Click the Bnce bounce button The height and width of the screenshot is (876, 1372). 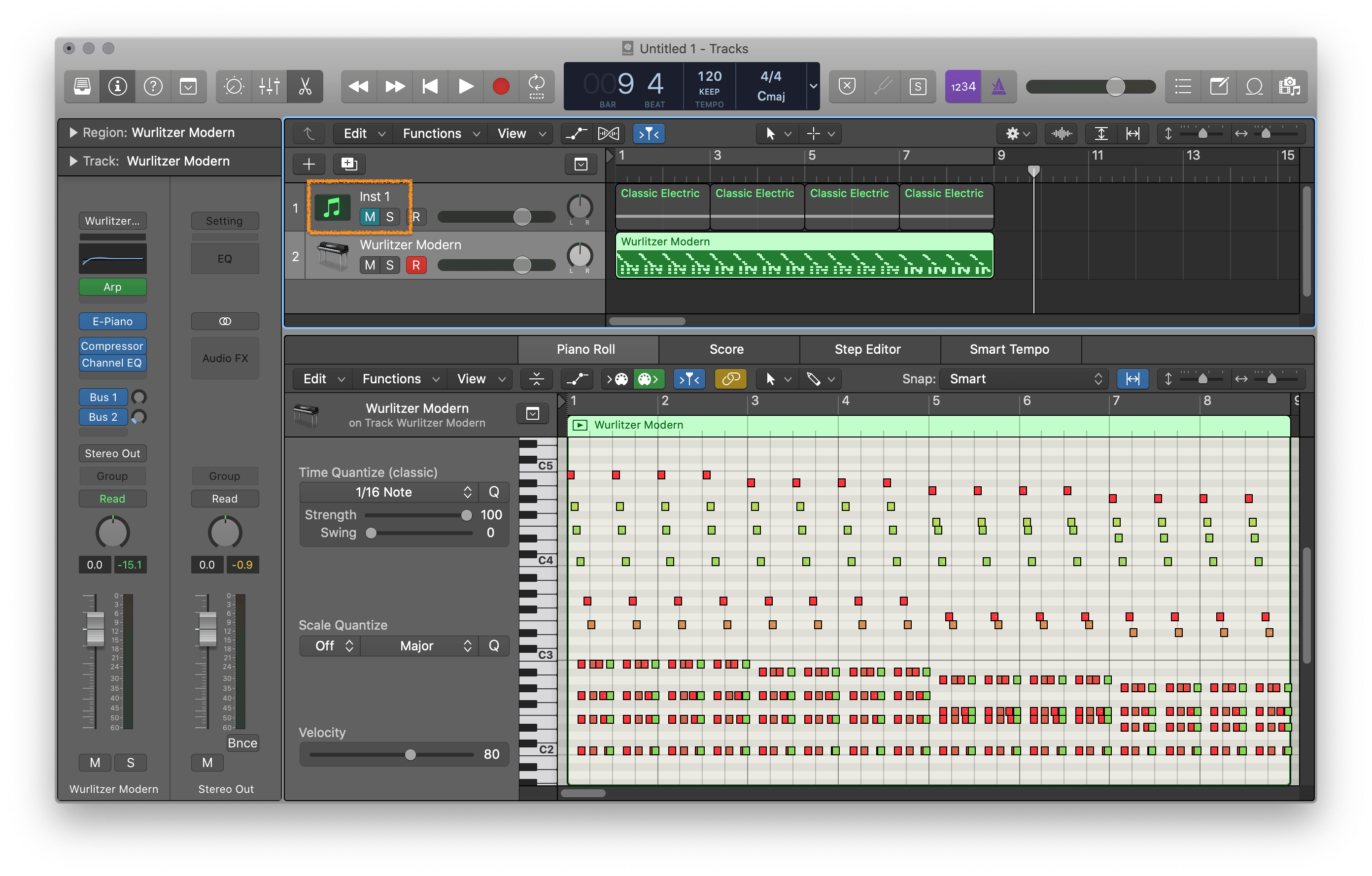coord(242,742)
